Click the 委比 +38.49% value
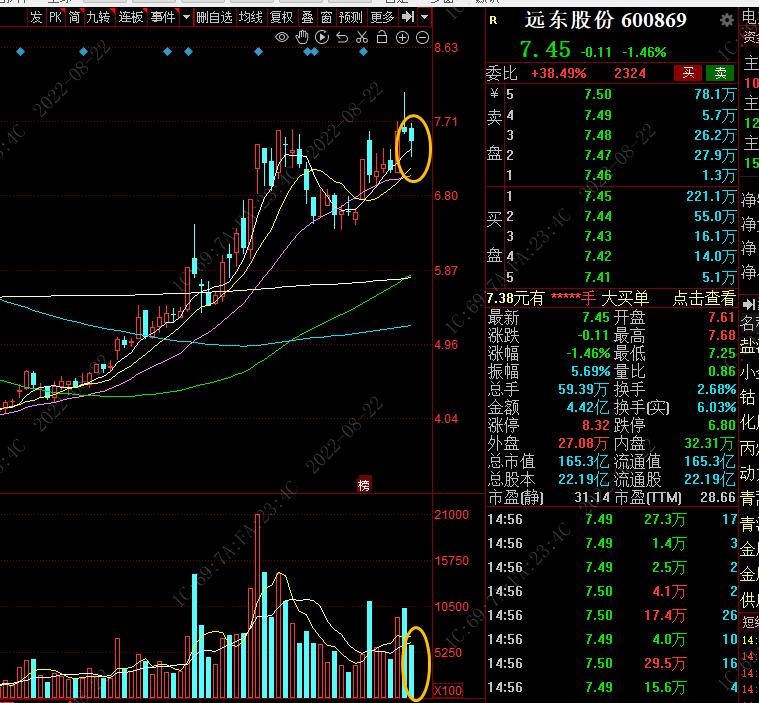The width and height of the screenshot is (759, 703). coord(559,73)
